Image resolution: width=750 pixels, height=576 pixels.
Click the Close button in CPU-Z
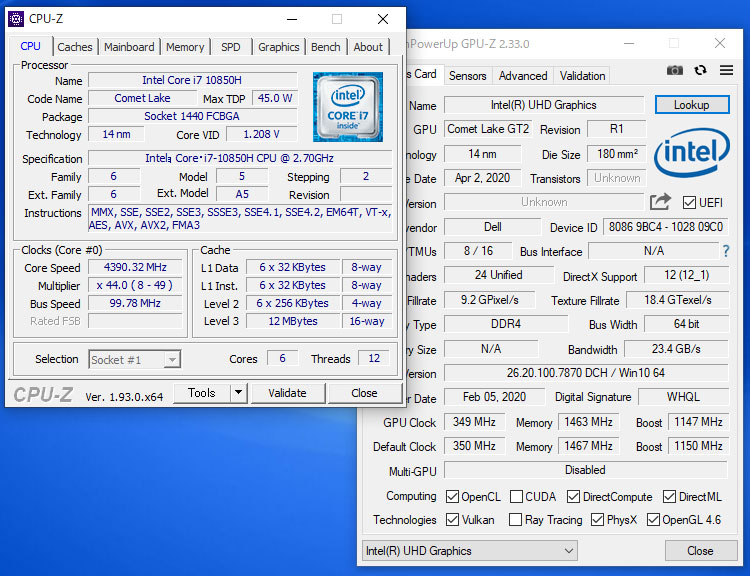coord(364,393)
